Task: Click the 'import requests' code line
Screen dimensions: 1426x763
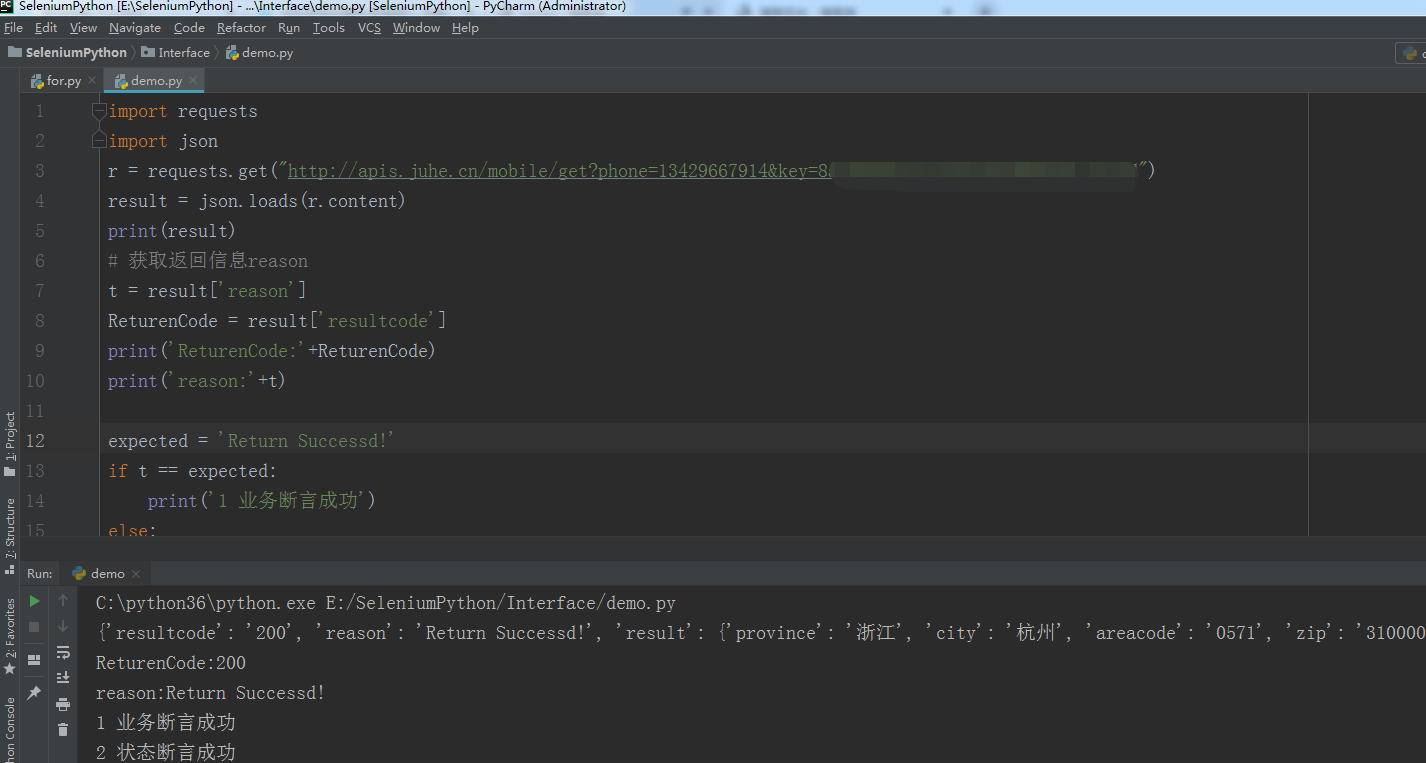Action: (x=183, y=111)
